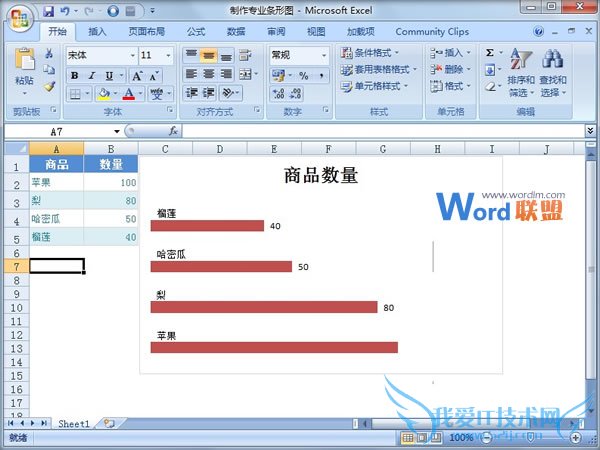
Task: Toggle italic formatting
Action: [x=92, y=76]
